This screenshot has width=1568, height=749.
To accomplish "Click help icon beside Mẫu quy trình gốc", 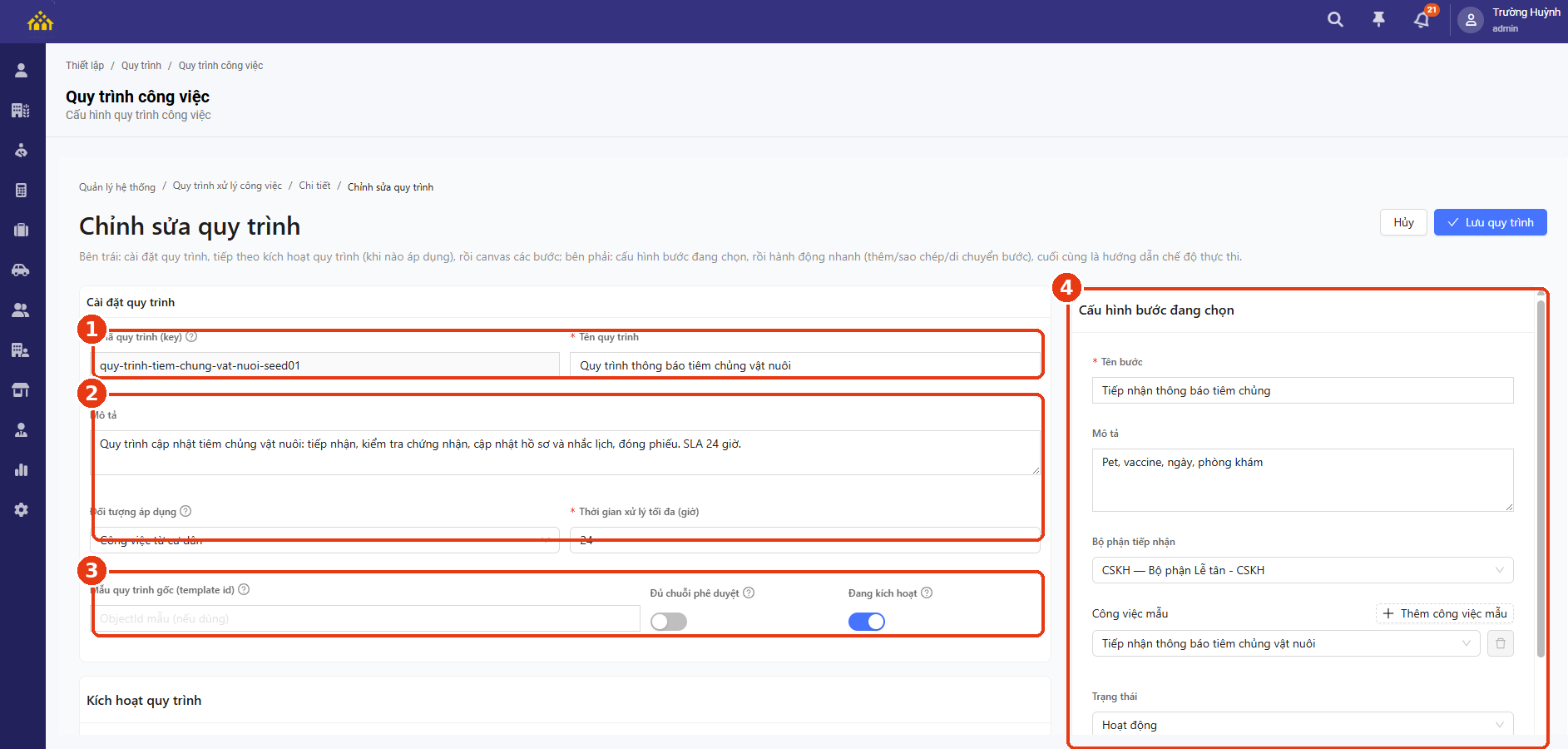I will (244, 589).
